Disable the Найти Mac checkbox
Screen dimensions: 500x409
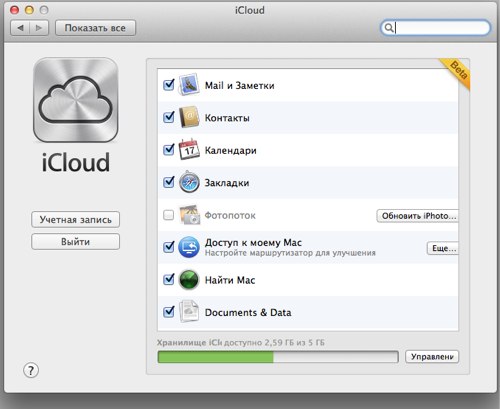click(169, 279)
